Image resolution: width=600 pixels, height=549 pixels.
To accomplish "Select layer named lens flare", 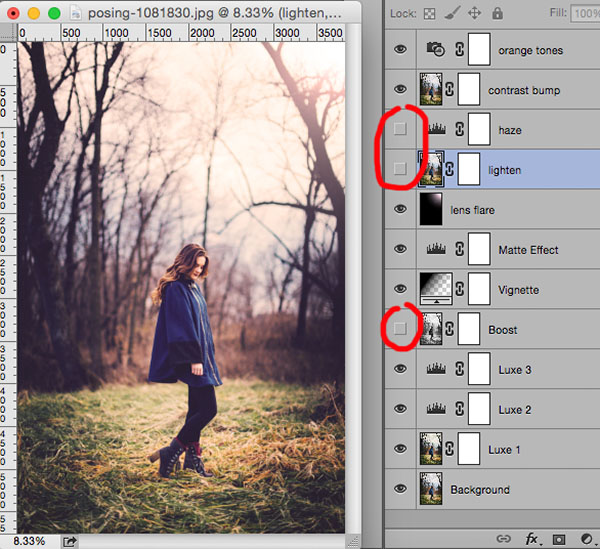I will (472, 210).
